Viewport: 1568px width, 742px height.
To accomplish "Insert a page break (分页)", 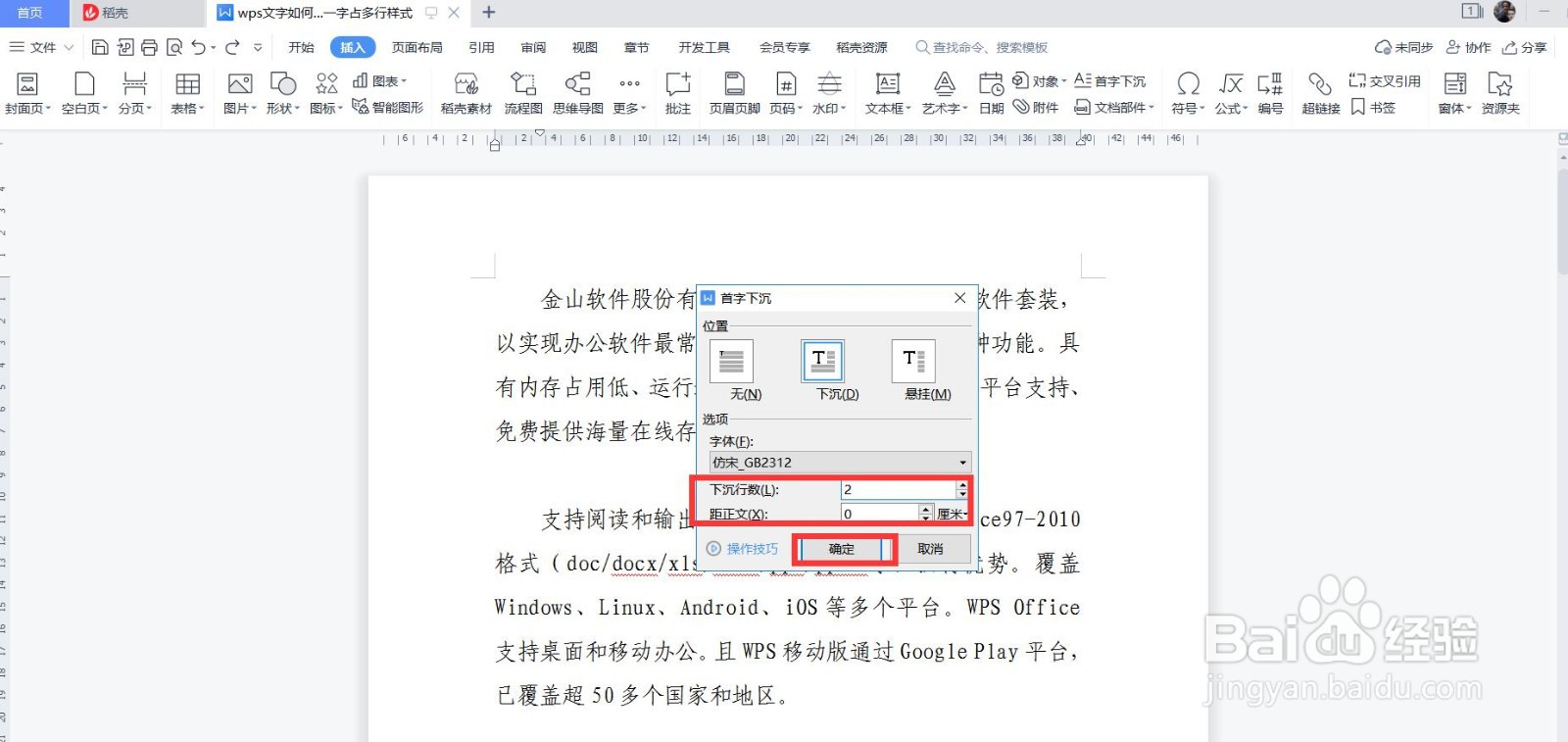I will tap(135, 93).
